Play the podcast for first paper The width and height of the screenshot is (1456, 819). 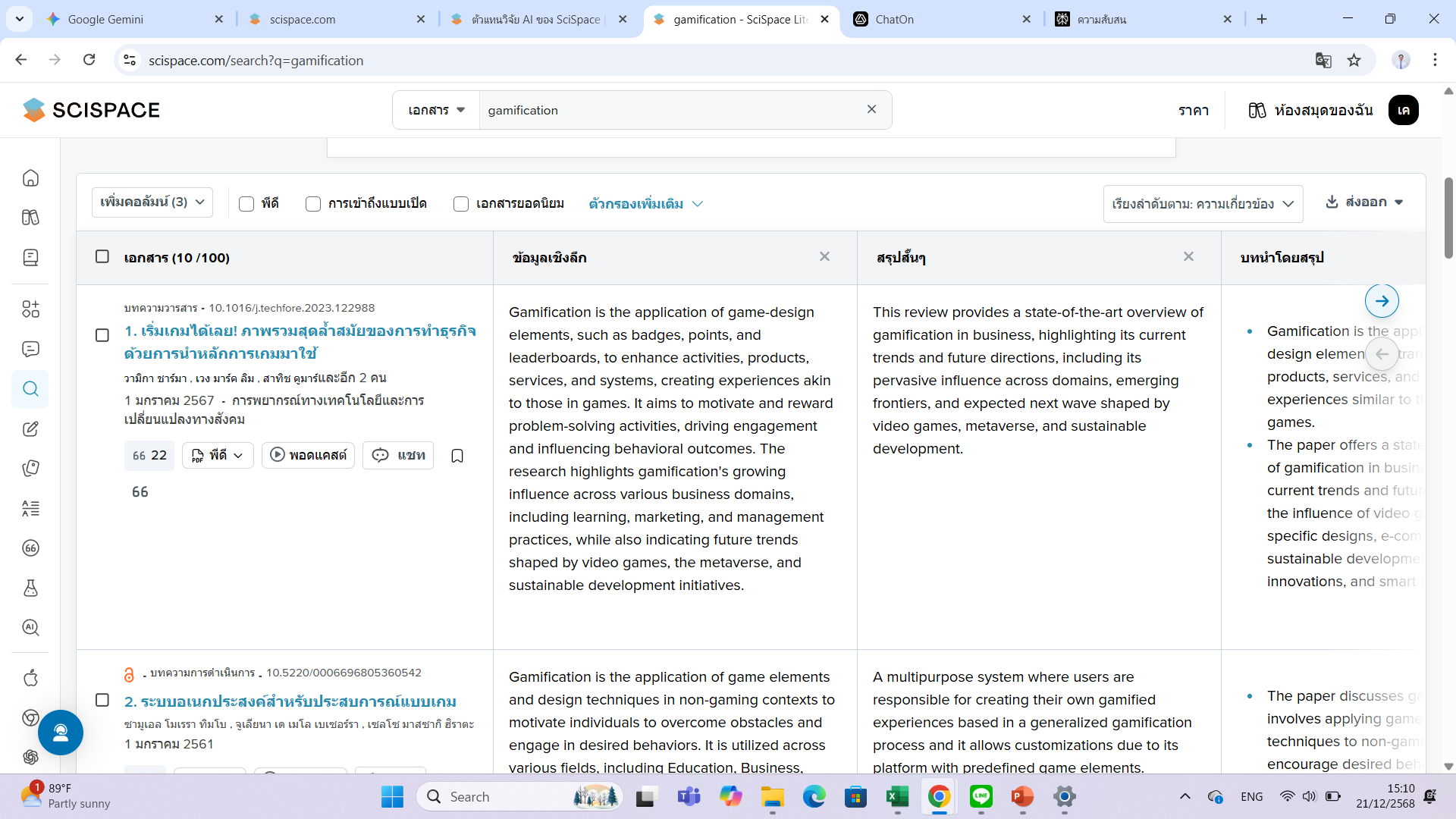click(308, 455)
